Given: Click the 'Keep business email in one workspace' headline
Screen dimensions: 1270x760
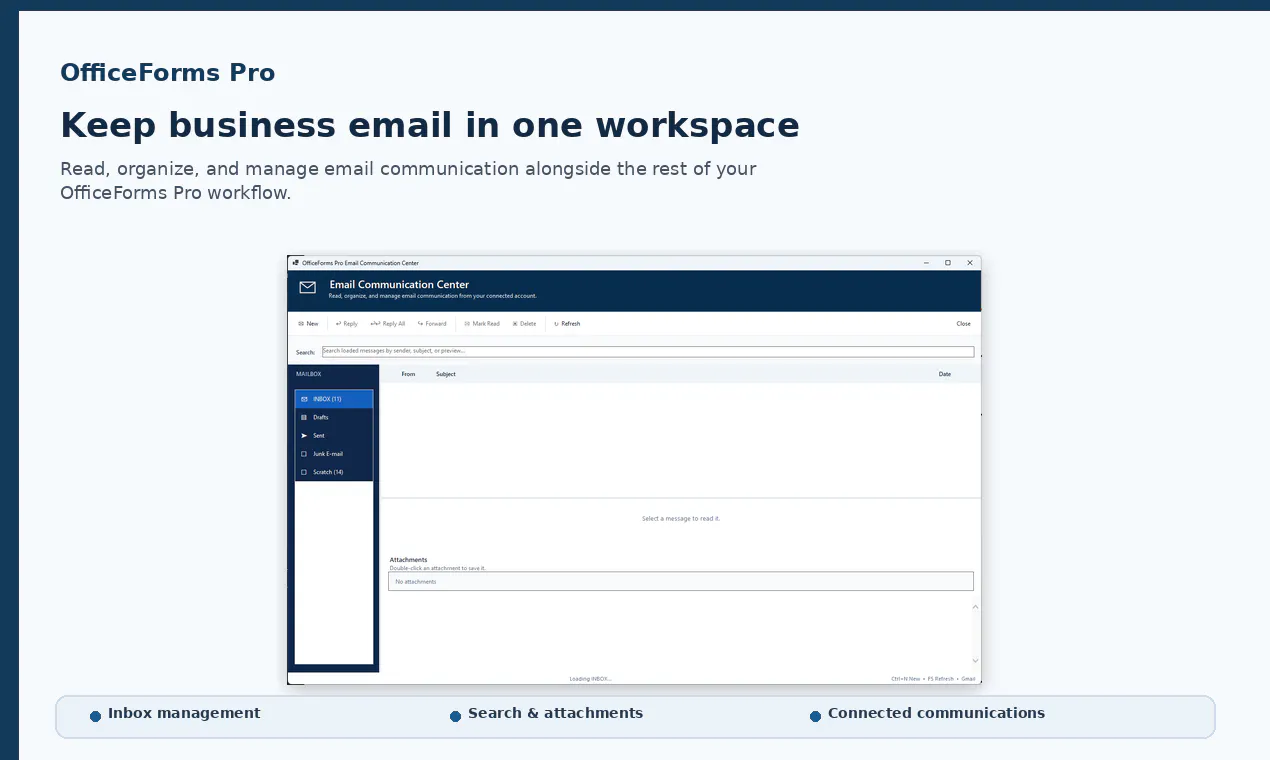Looking at the screenshot, I should coord(430,126).
